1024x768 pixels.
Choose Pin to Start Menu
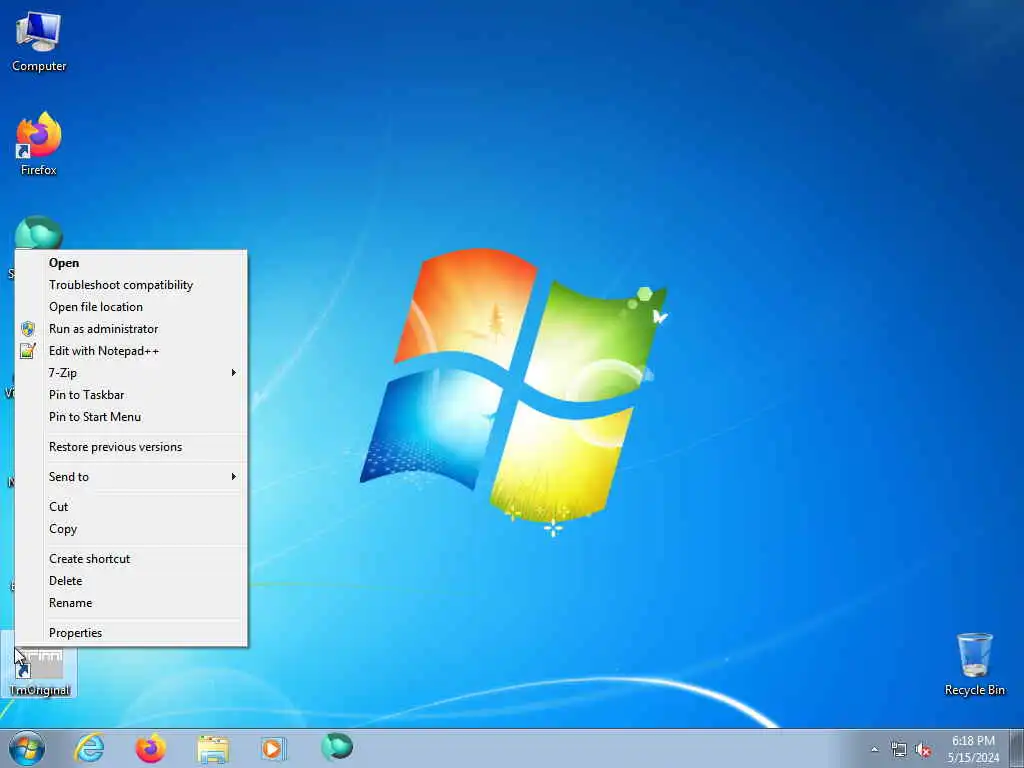(131, 417)
